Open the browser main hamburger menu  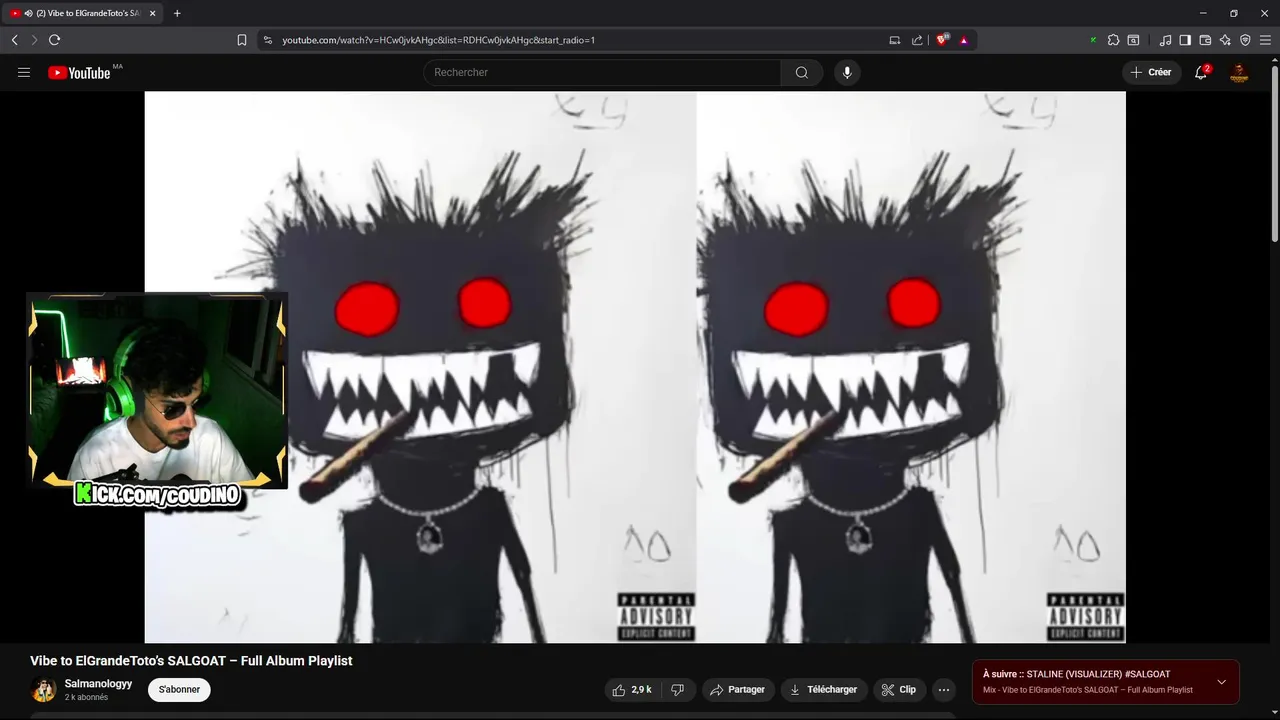pyautogui.click(x=1265, y=40)
